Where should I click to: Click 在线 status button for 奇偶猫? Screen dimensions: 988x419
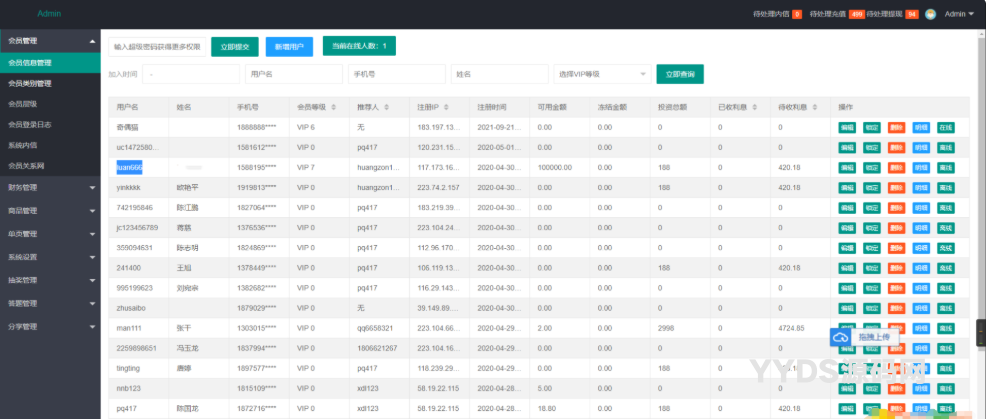pyautogui.click(x=946, y=127)
